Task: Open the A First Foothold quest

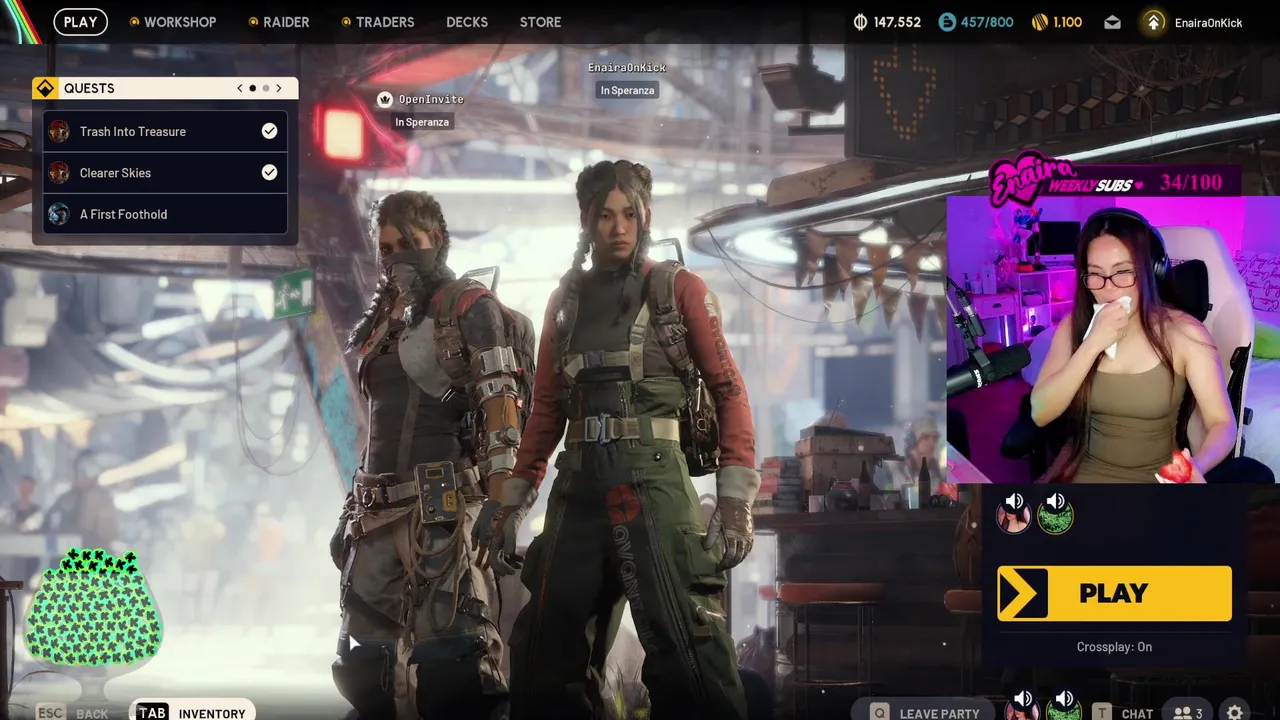Action: 165,214
